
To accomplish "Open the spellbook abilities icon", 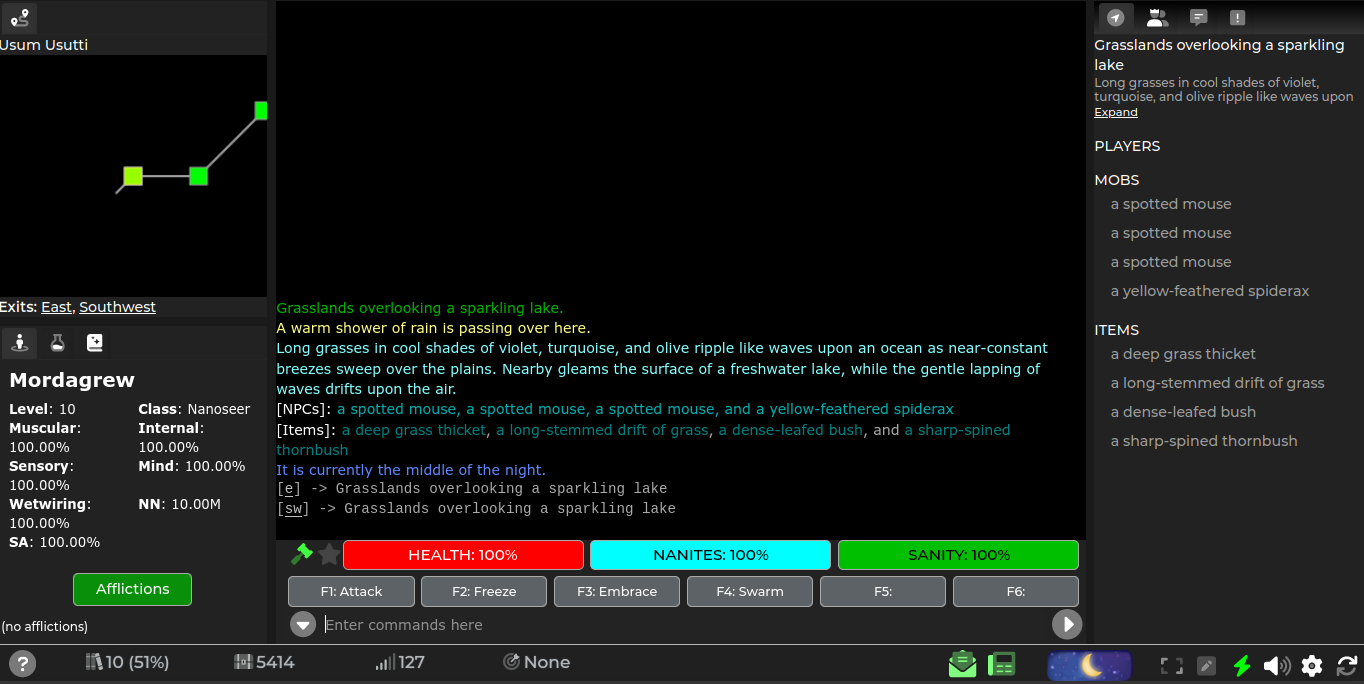I will 95,343.
